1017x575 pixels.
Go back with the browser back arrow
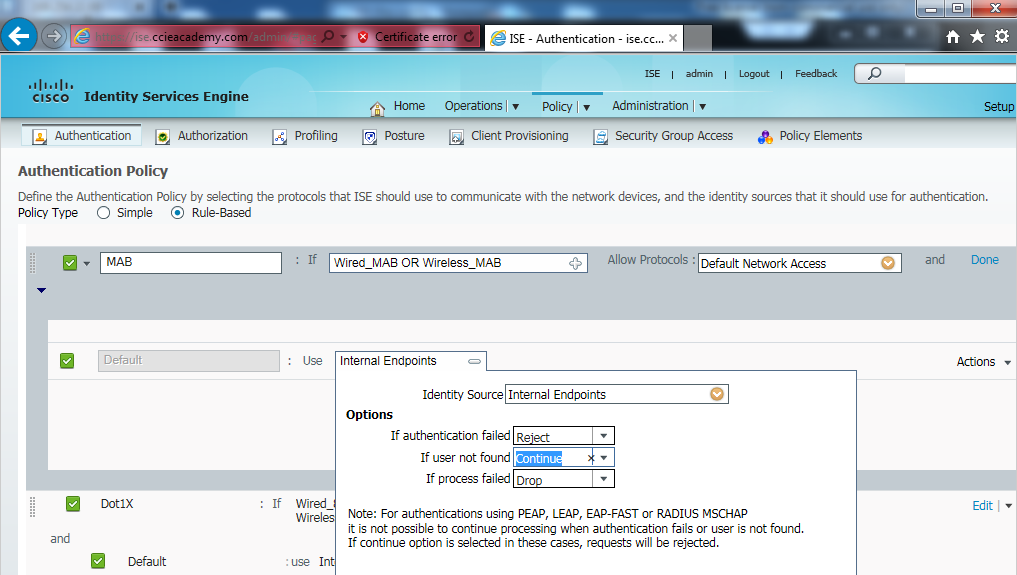19,36
